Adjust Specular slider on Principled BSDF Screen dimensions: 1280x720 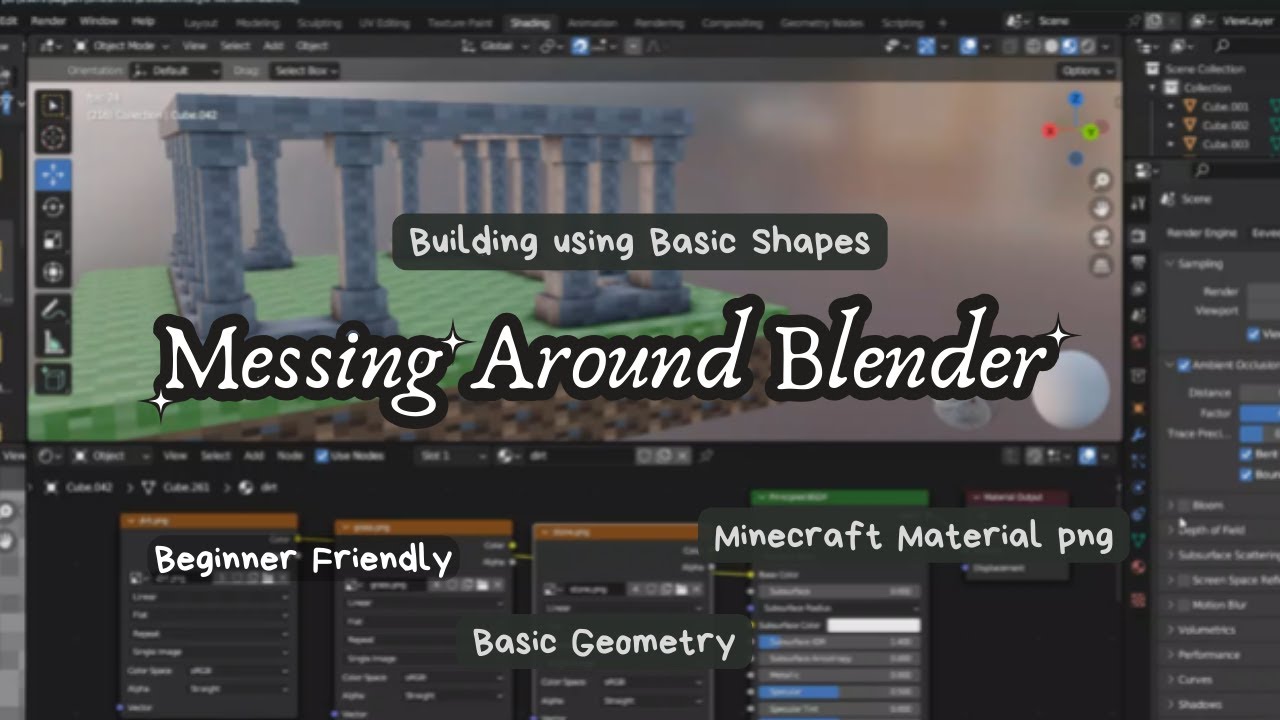click(839, 691)
